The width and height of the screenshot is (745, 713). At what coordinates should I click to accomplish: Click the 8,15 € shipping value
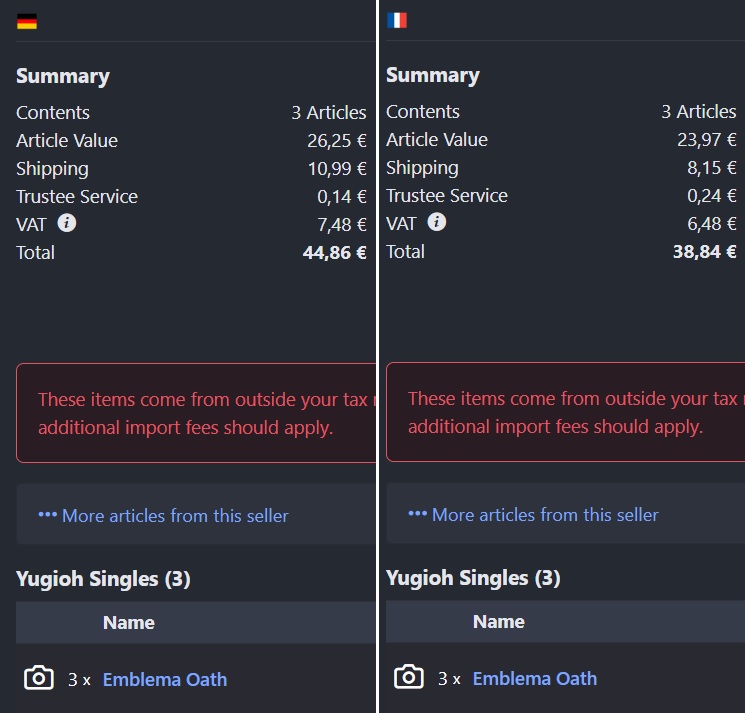coord(711,167)
